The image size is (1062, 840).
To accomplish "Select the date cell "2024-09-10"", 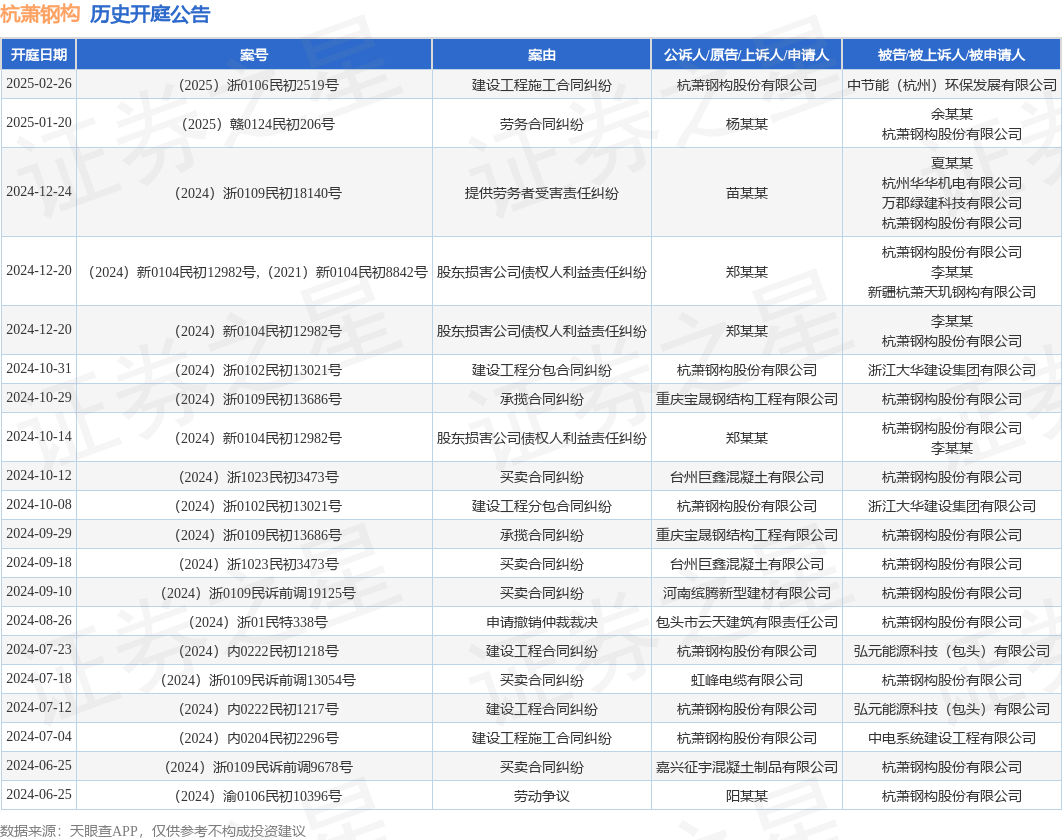I will click(x=39, y=591).
